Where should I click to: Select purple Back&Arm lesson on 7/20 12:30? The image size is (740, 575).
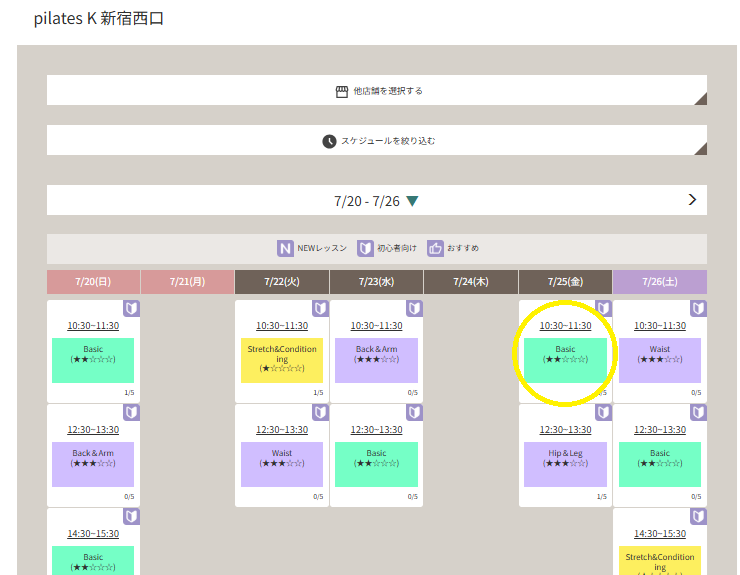[93, 464]
